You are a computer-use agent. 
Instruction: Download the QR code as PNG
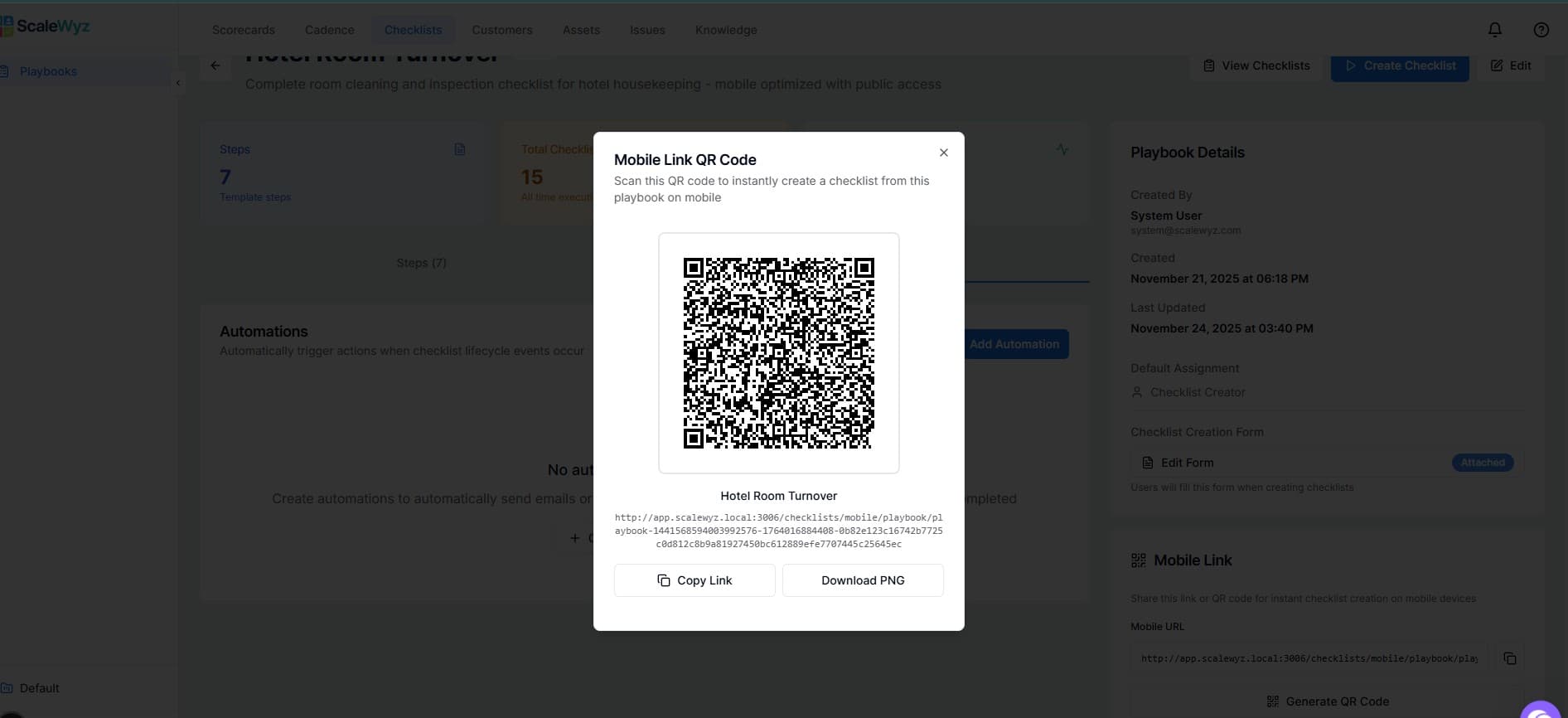[x=863, y=580]
